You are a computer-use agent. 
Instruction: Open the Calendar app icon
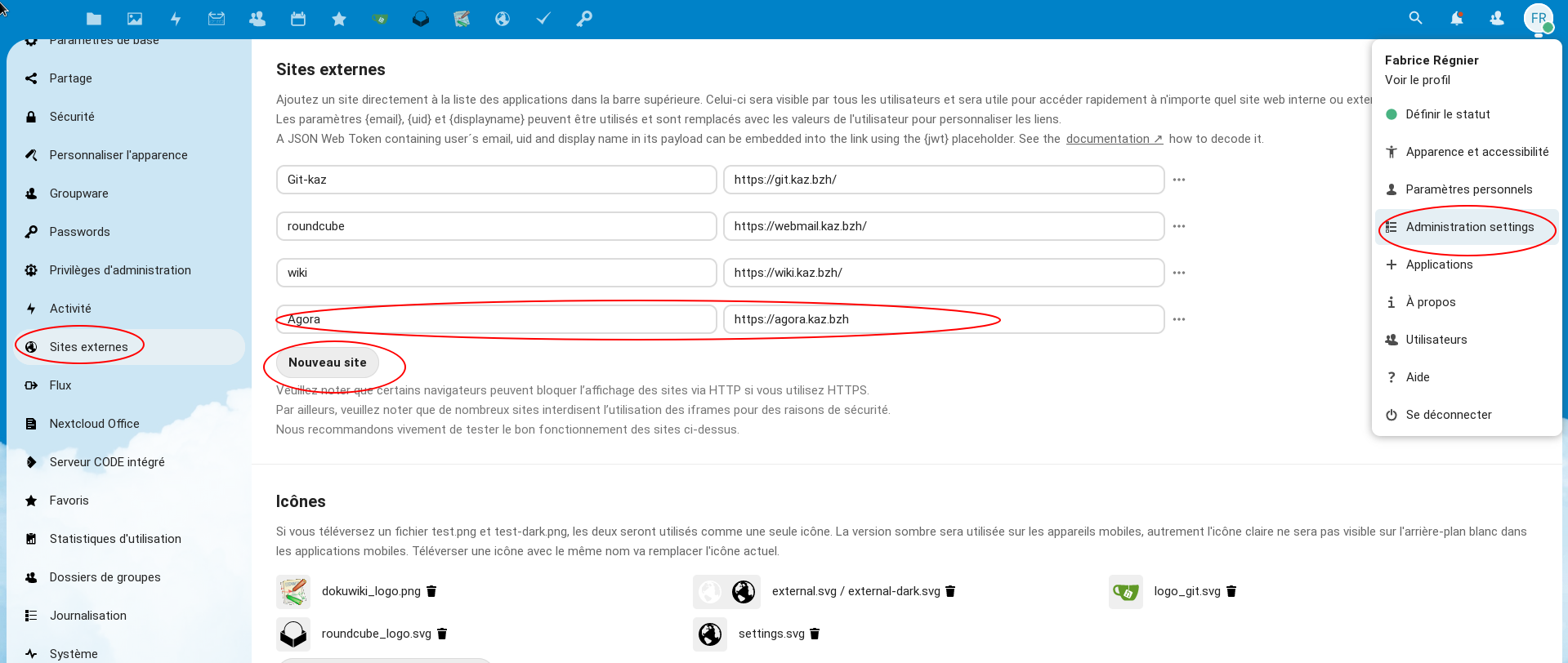pos(298,19)
